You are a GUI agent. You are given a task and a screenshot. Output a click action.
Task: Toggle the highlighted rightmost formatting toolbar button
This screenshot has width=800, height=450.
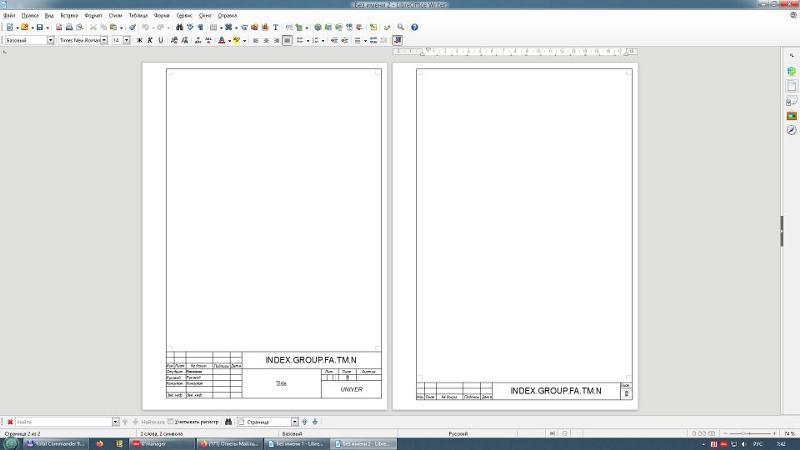397,40
